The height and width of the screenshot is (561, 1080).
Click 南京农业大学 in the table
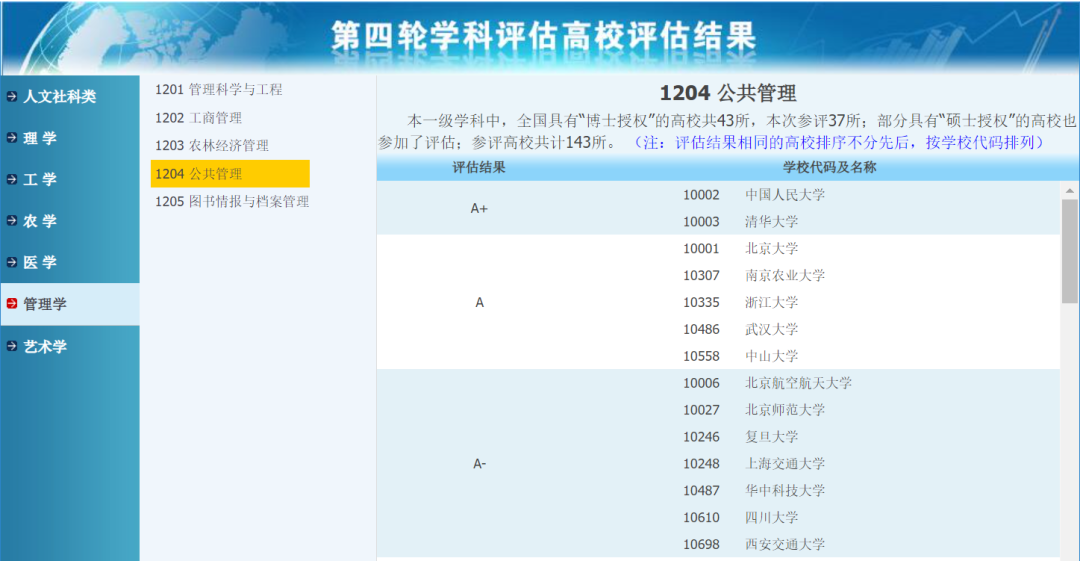point(785,276)
